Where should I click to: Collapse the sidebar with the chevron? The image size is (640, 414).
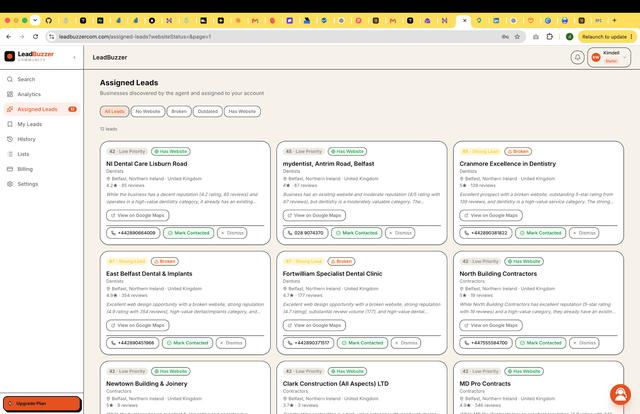pos(74,57)
